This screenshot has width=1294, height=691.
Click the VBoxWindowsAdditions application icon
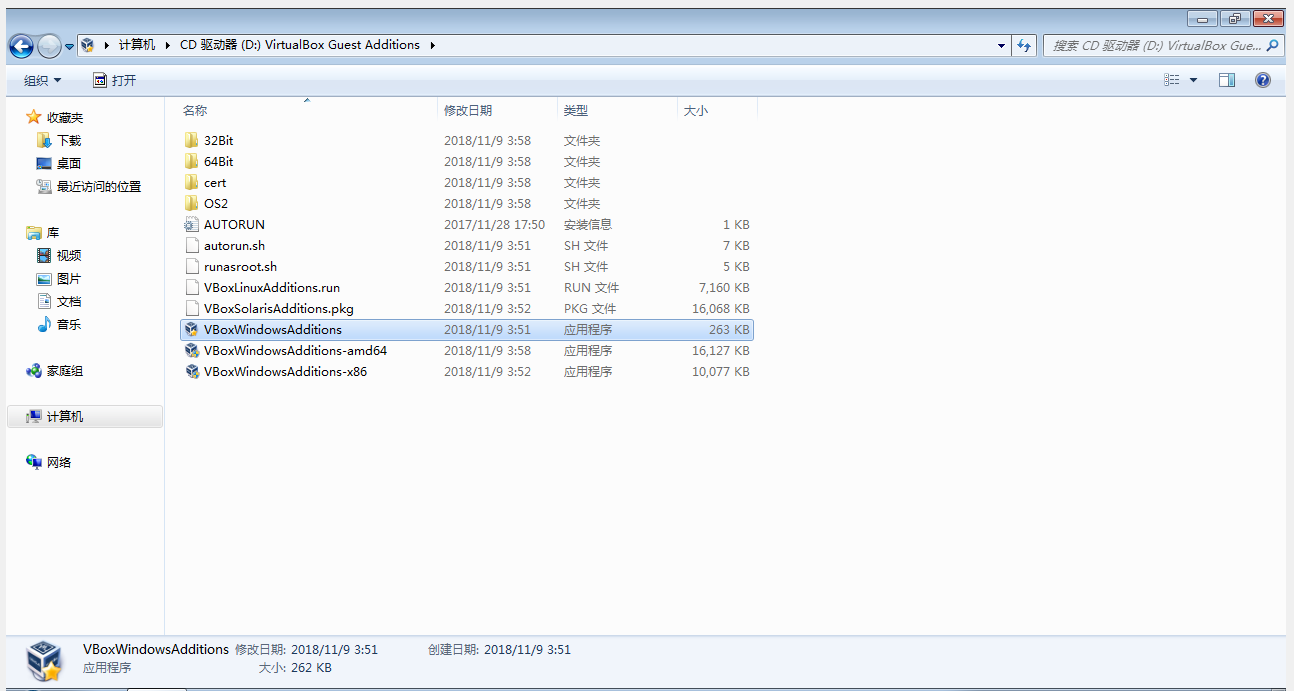click(x=192, y=329)
